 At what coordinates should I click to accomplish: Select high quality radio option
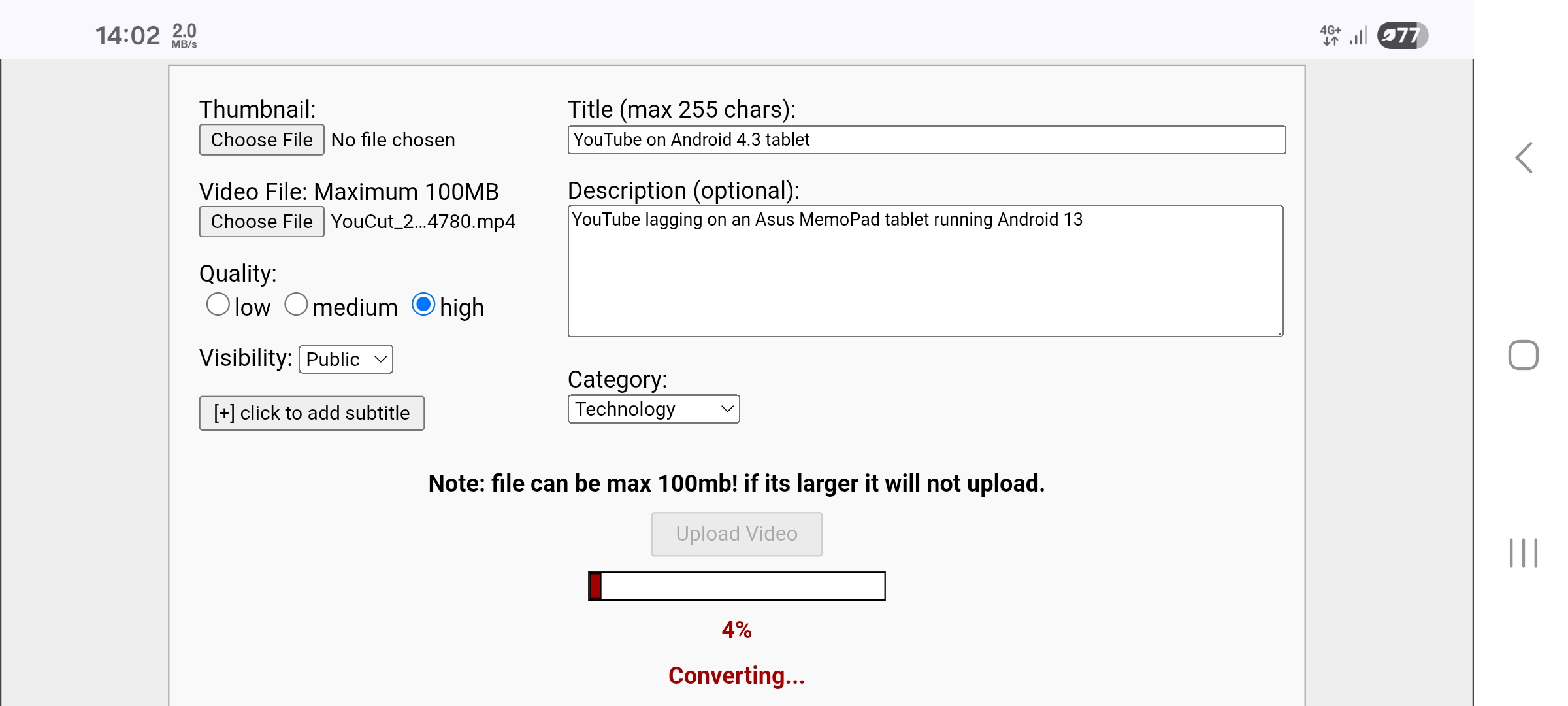(x=423, y=305)
